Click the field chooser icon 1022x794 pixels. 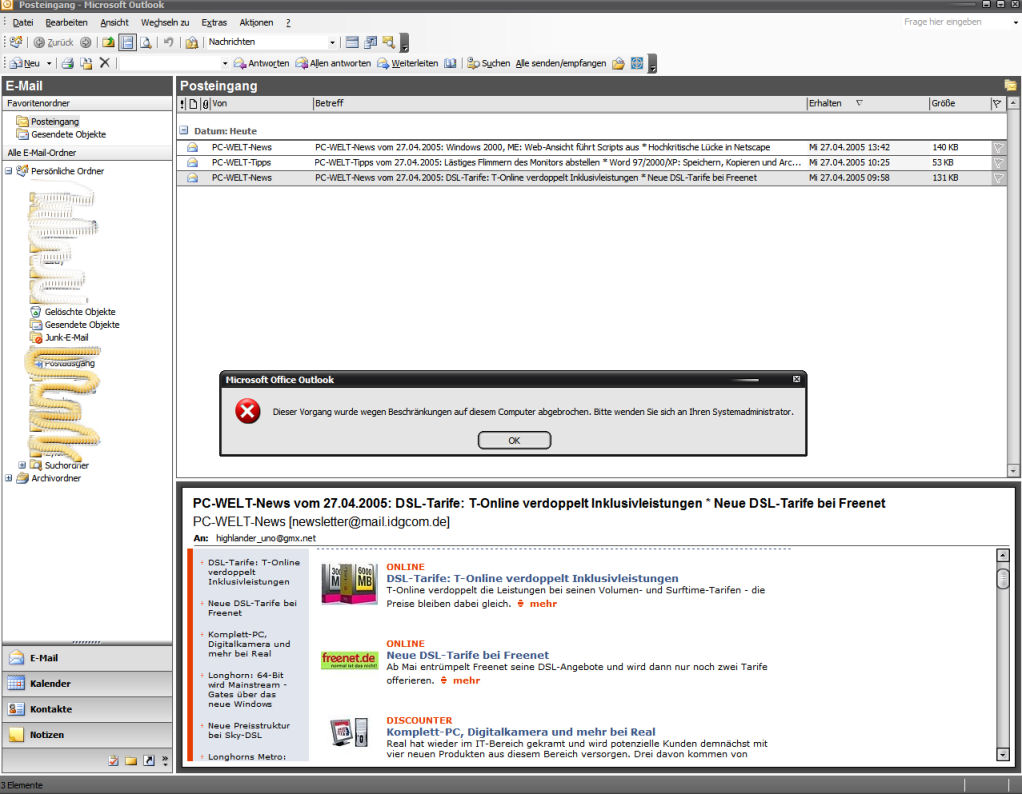(370, 42)
